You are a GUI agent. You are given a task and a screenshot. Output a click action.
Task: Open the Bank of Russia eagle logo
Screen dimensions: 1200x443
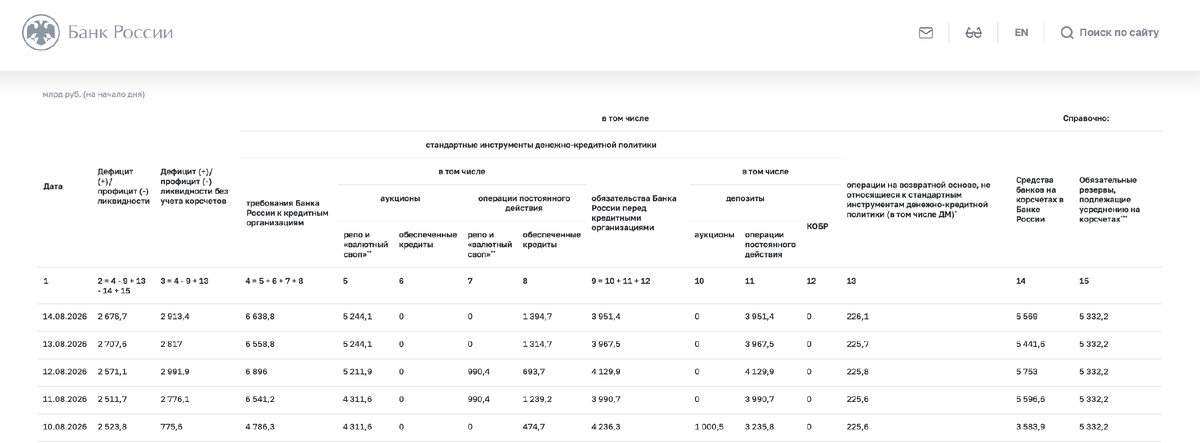click(x=41, y=33)
